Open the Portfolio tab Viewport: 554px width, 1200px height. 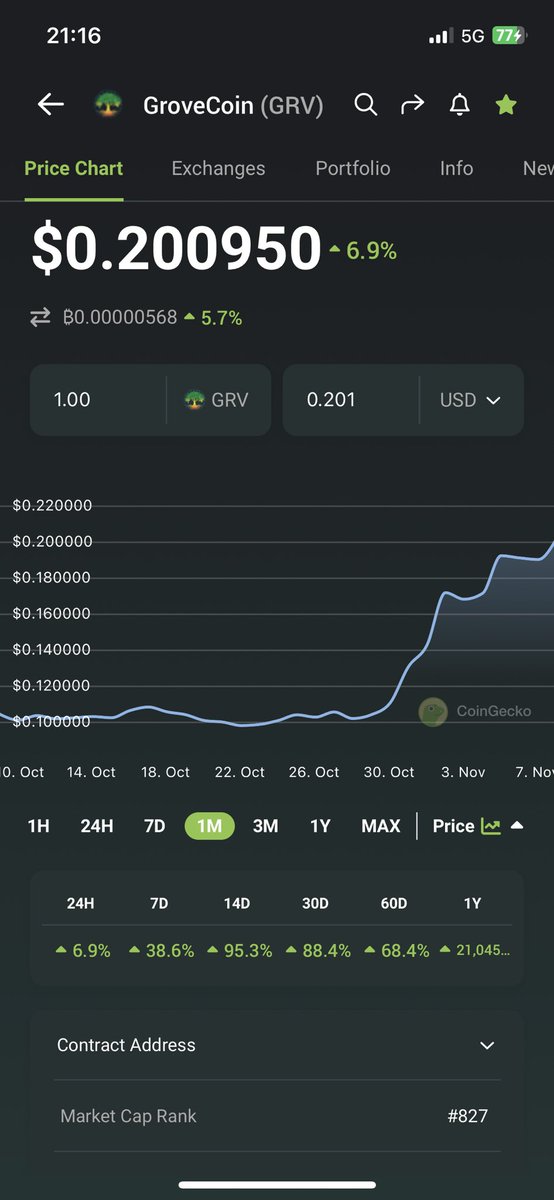[x=353, y=168]
